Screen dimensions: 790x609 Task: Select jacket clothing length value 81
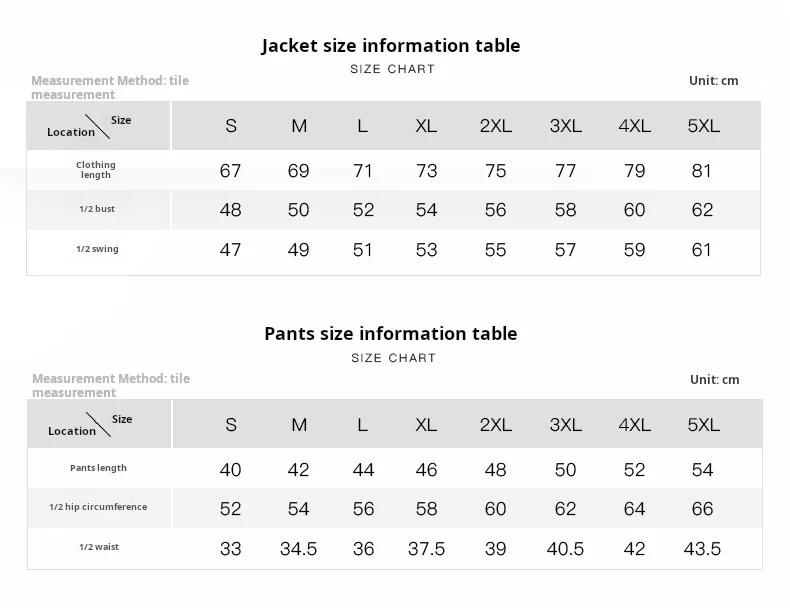[x=702, y=171]
